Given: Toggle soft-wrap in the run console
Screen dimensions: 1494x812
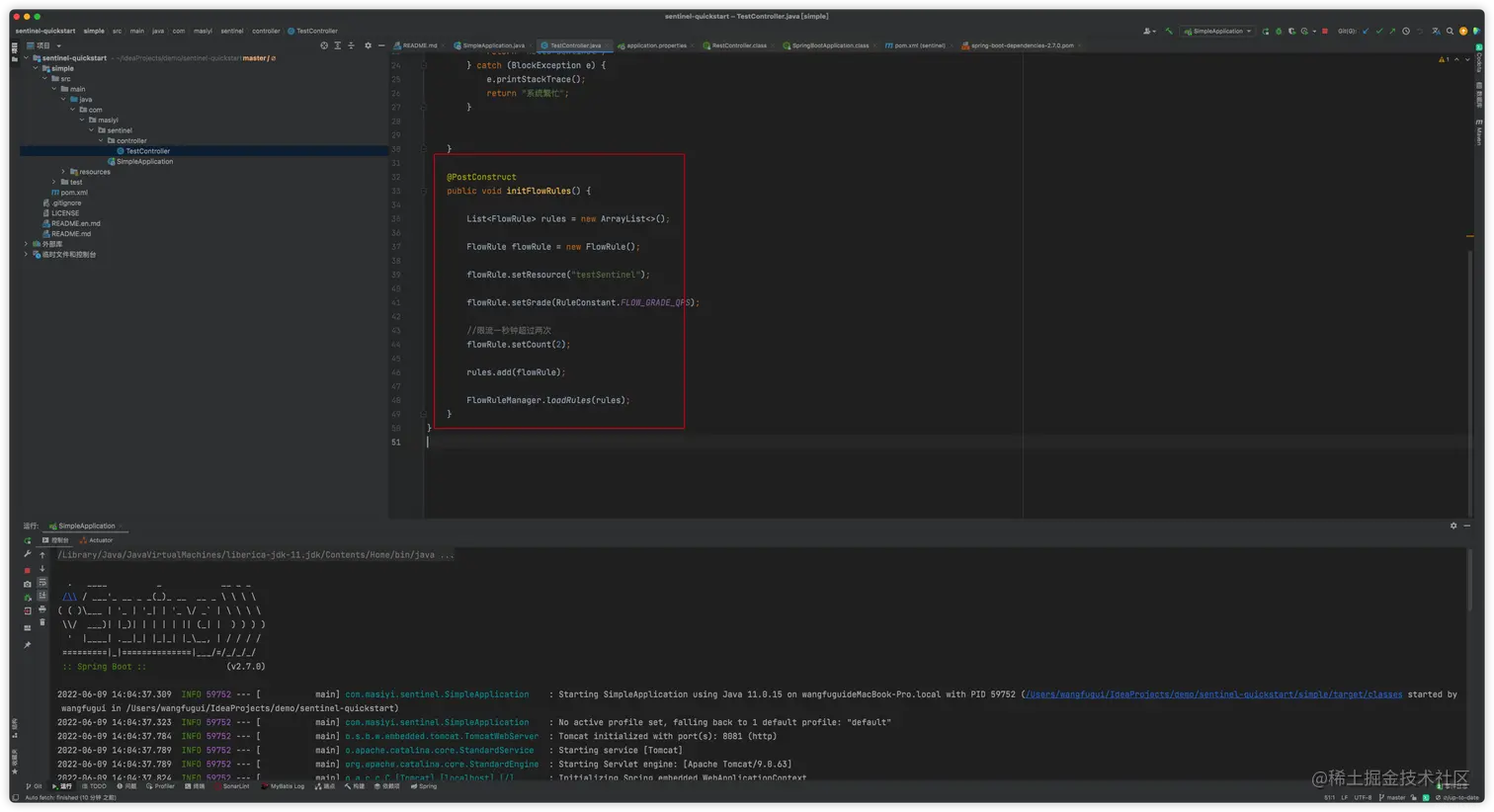Looking at the screenshot, I should [x=42, y=582].
